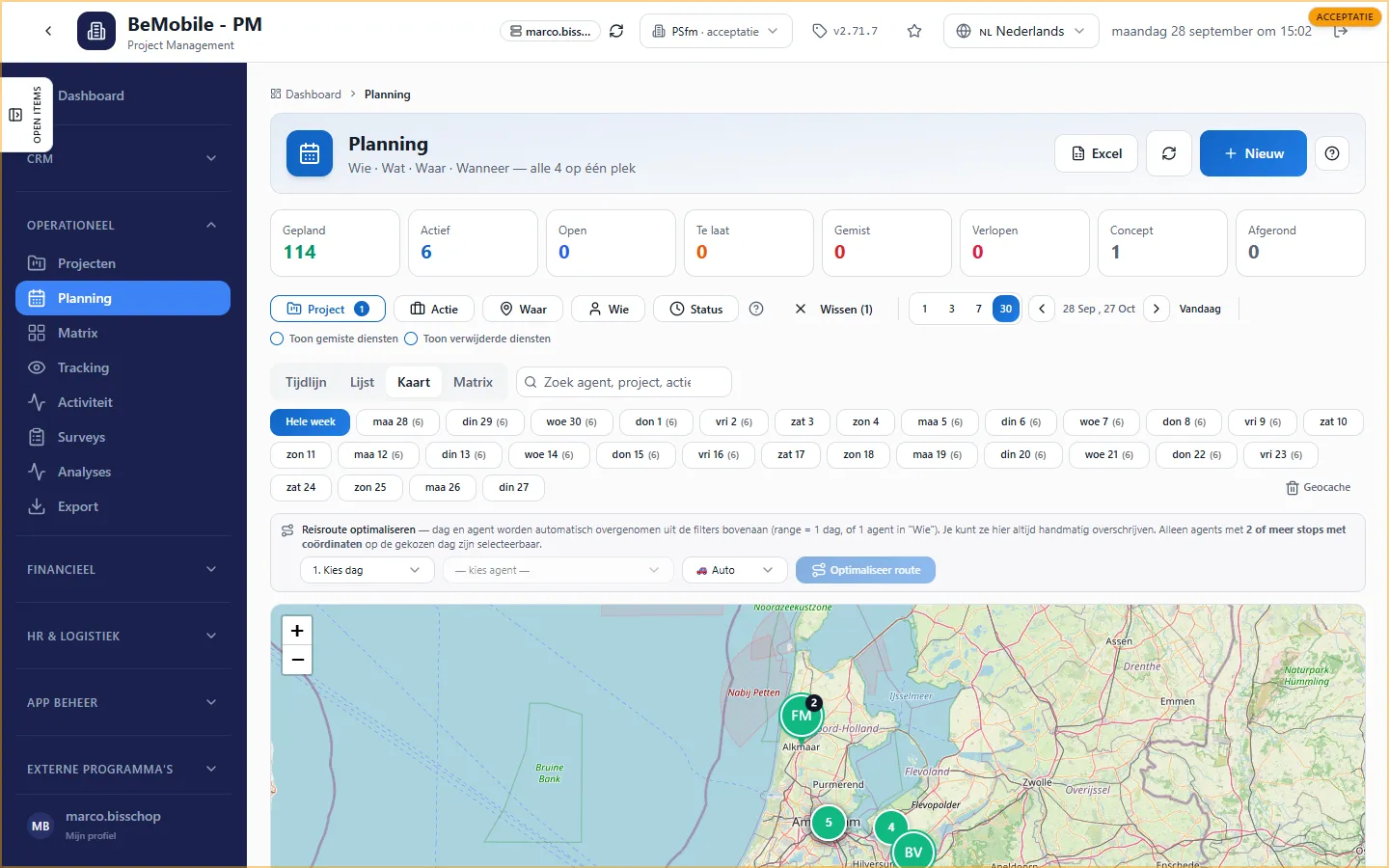This screenshot has width=1389, height=868.
Task: Click the green cluster marker labeled 4
Action: click(891, 827)
